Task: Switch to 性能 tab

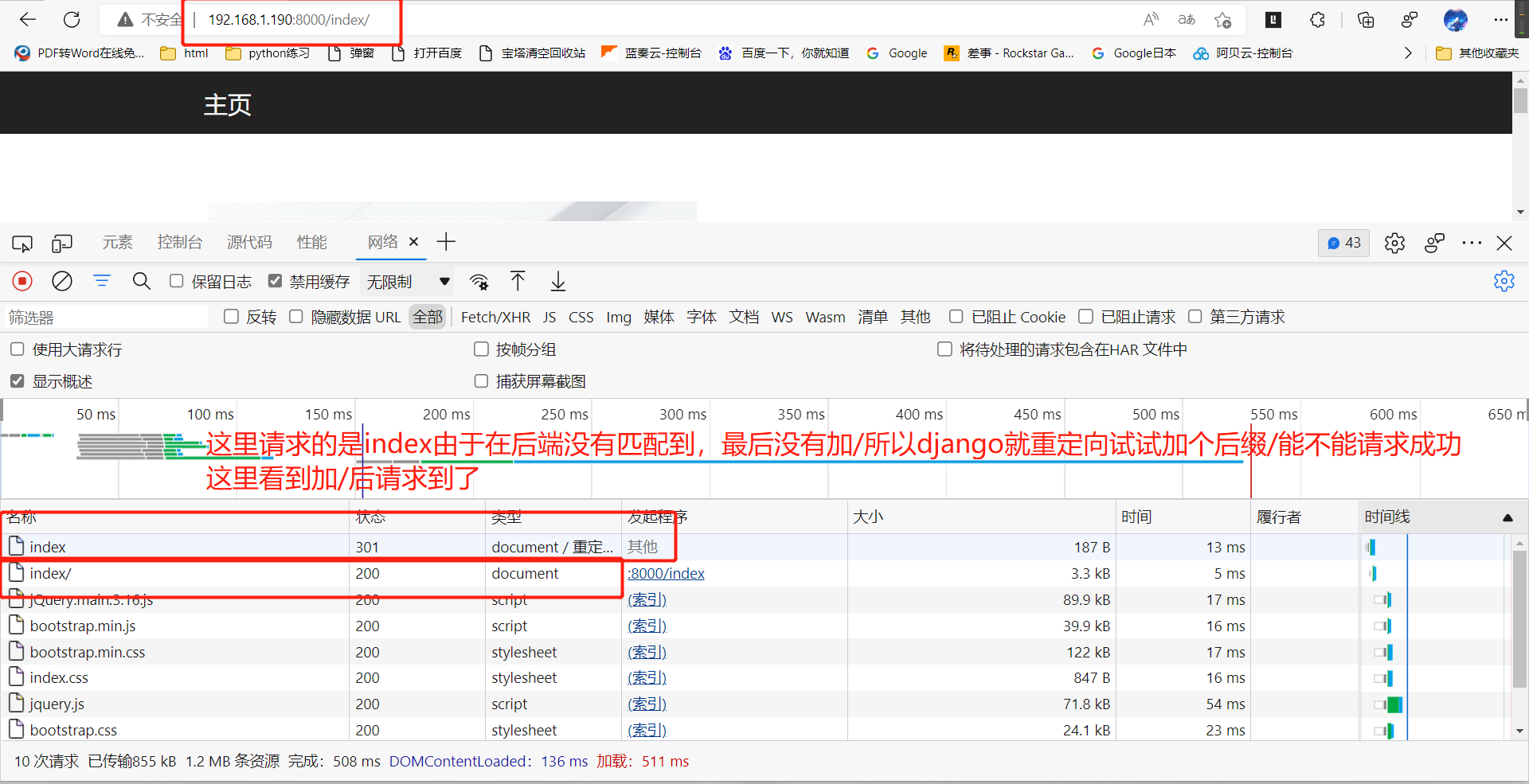Action: pos(312,242)
